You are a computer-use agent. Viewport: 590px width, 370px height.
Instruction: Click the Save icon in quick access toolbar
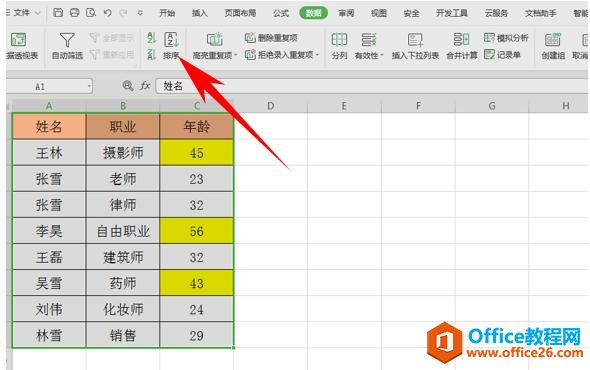[x=58, y=13]
